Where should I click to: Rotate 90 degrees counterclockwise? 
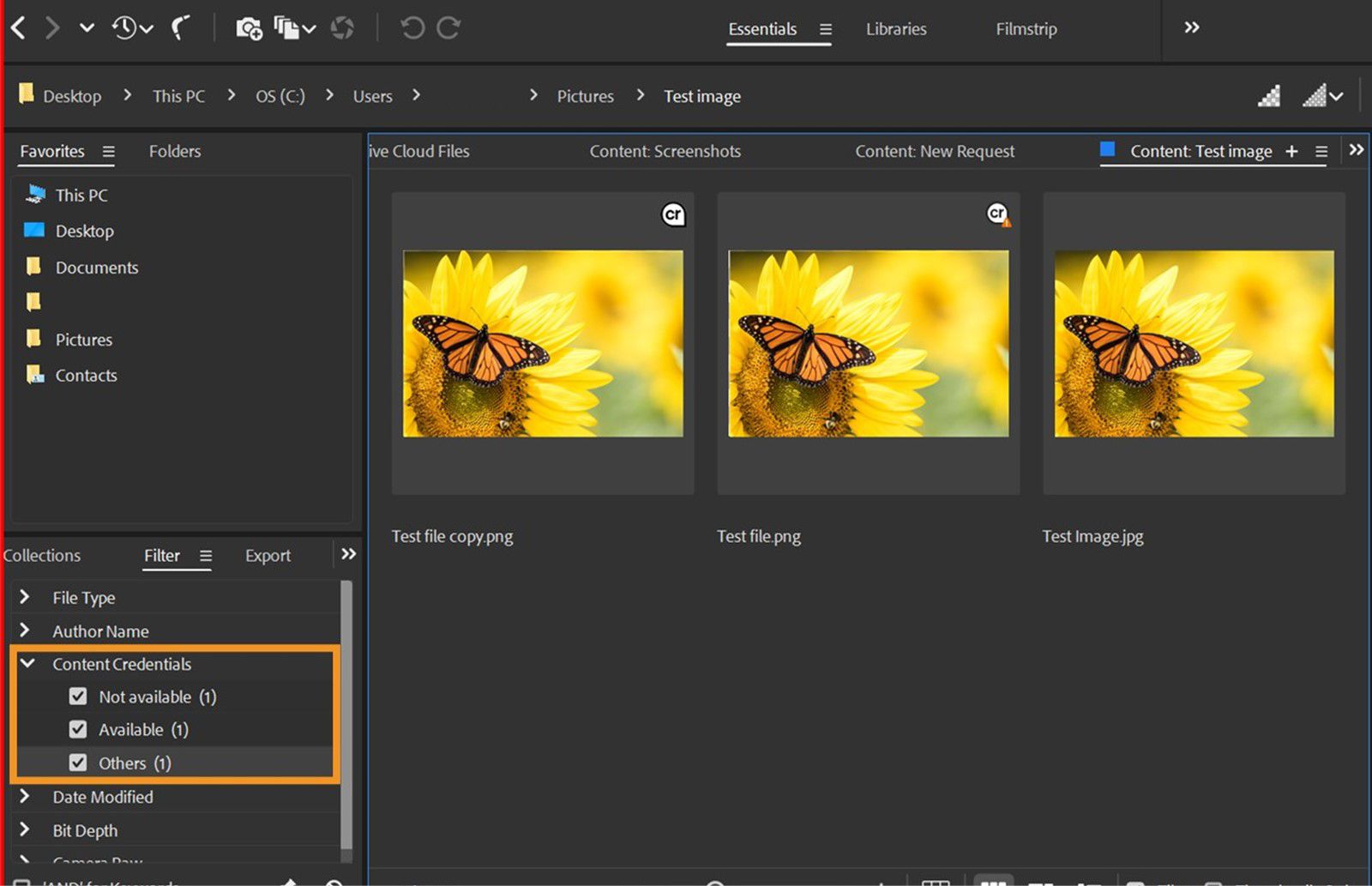click(412, 28)
